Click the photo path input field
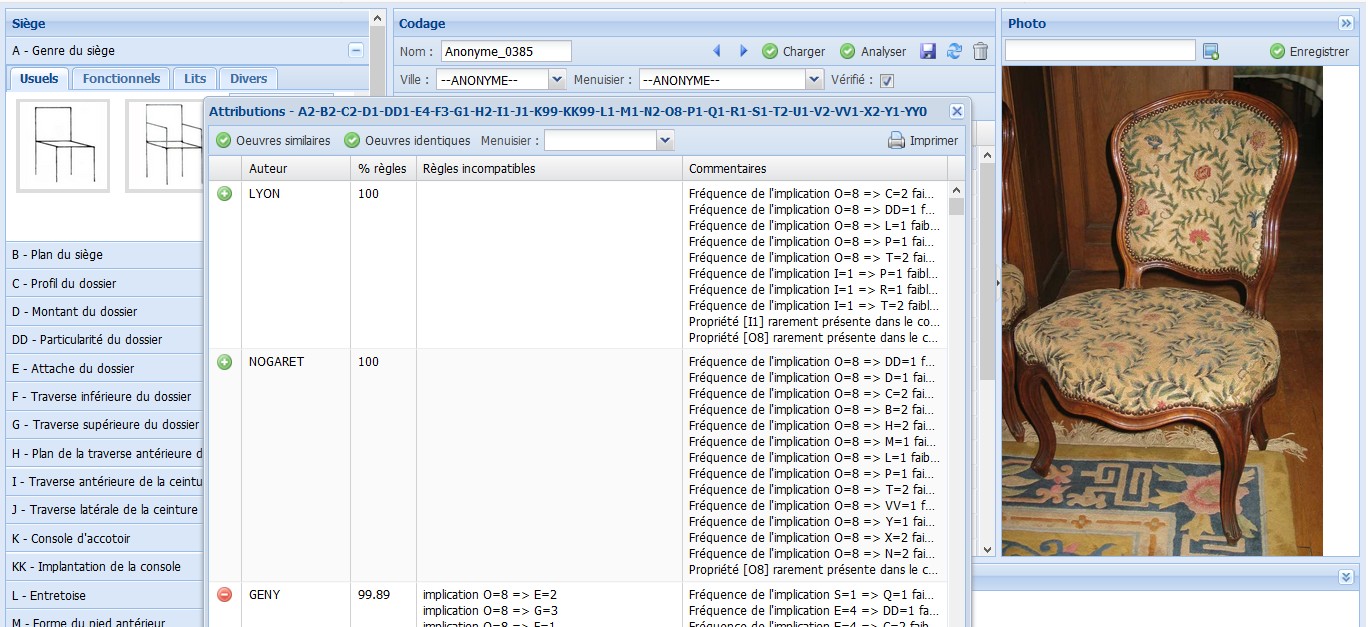 point(1100,51)
